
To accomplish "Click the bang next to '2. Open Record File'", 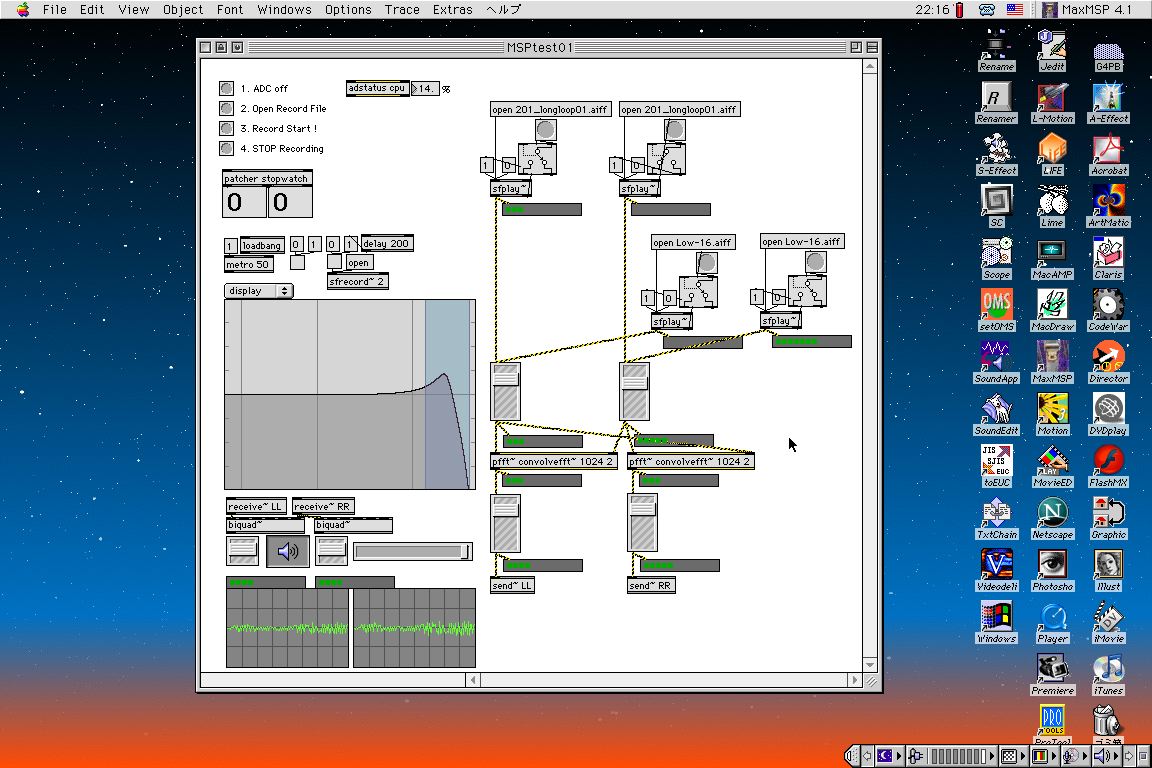I will pos(226,108).
